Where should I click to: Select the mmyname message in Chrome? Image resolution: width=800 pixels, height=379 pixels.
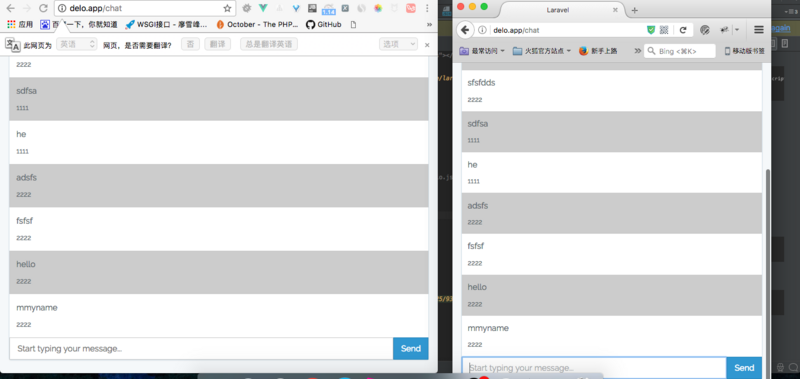click(218, 315)
